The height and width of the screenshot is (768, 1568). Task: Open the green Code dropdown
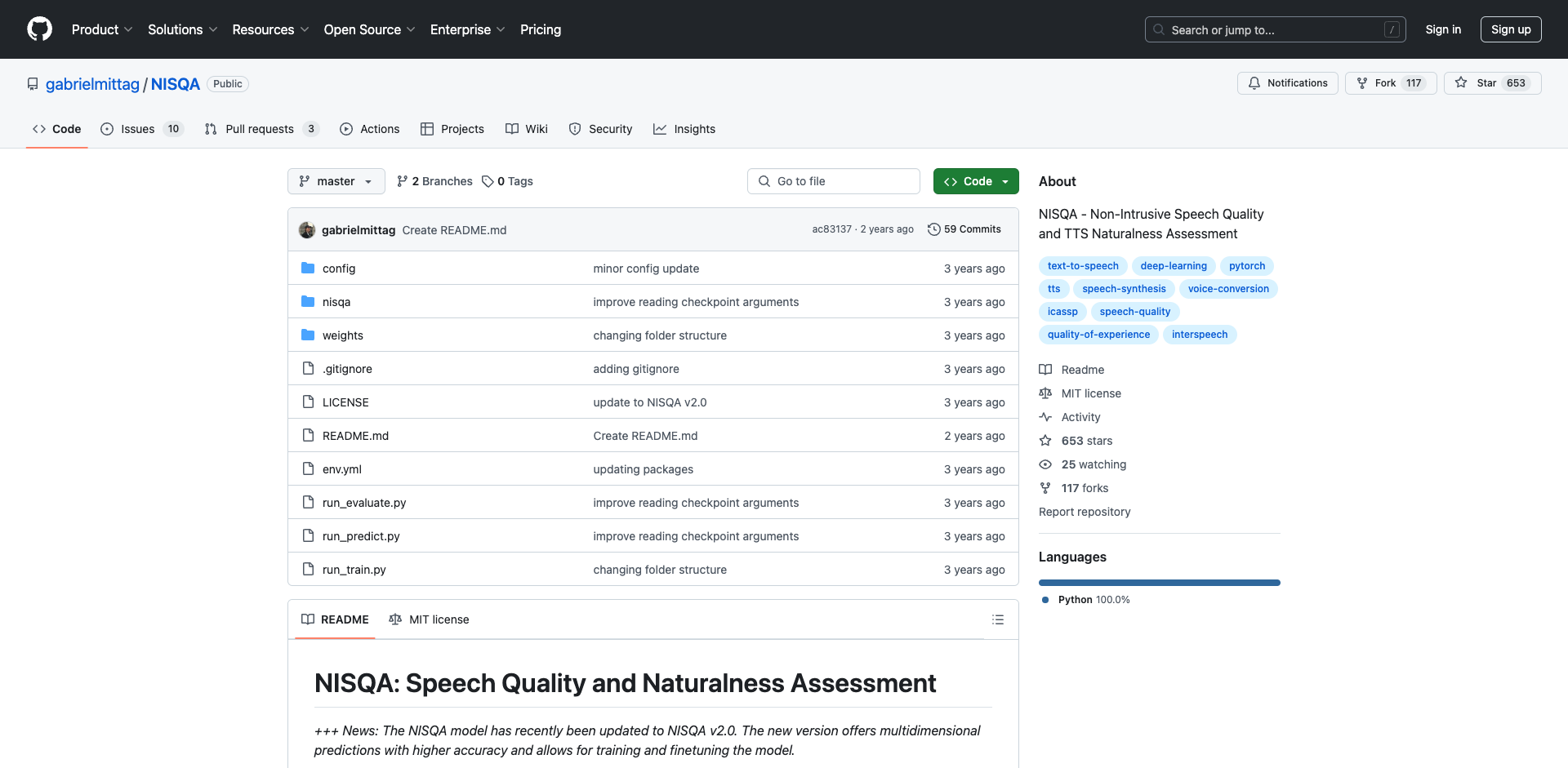click(x=976, y=181)
